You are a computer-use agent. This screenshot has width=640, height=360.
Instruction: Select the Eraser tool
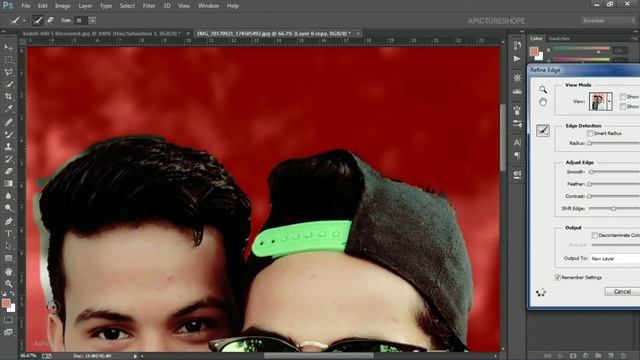pyautogui.click(x=8, y=171)
